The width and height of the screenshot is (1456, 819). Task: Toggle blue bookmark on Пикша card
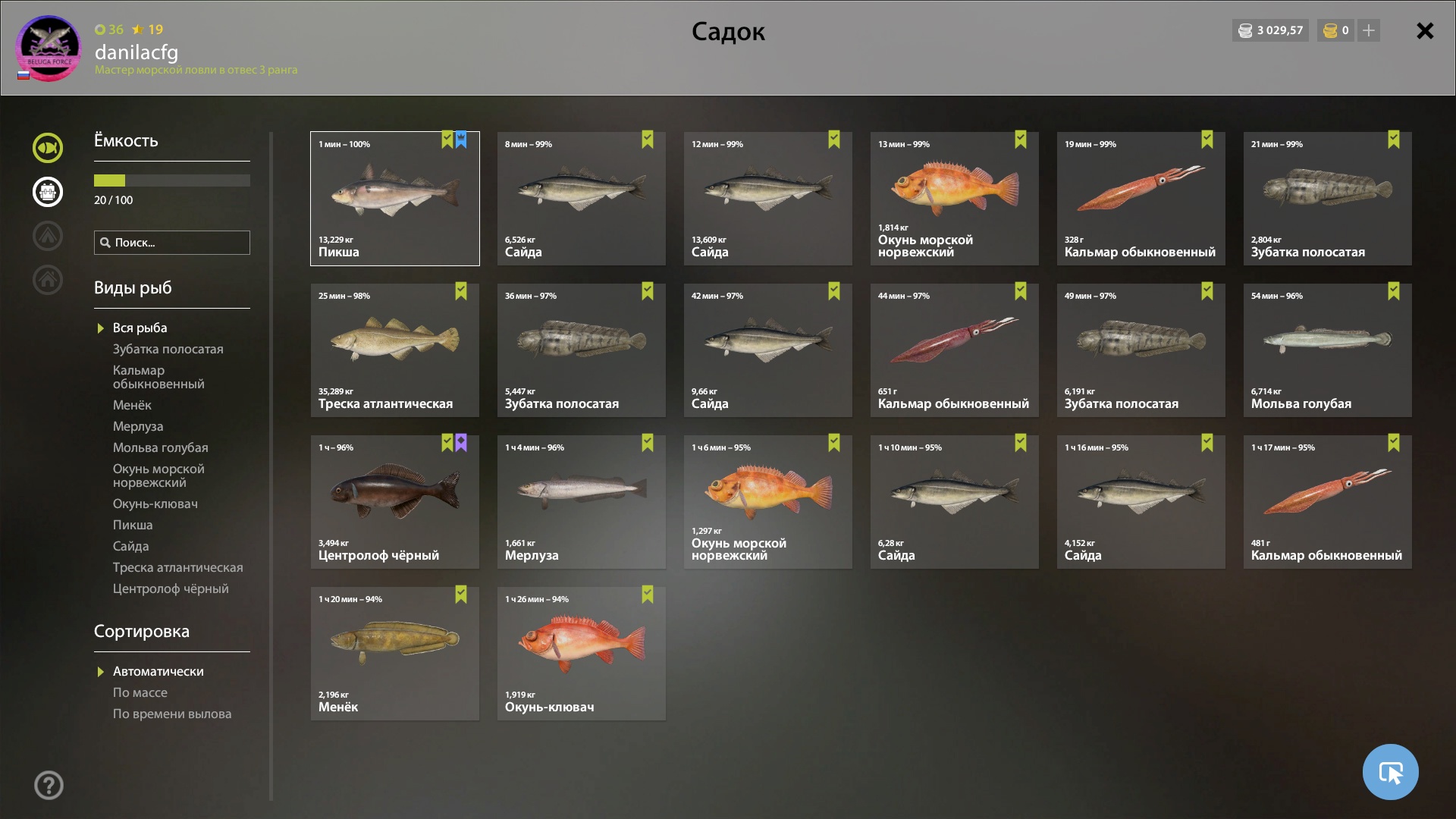click(461, 140)
